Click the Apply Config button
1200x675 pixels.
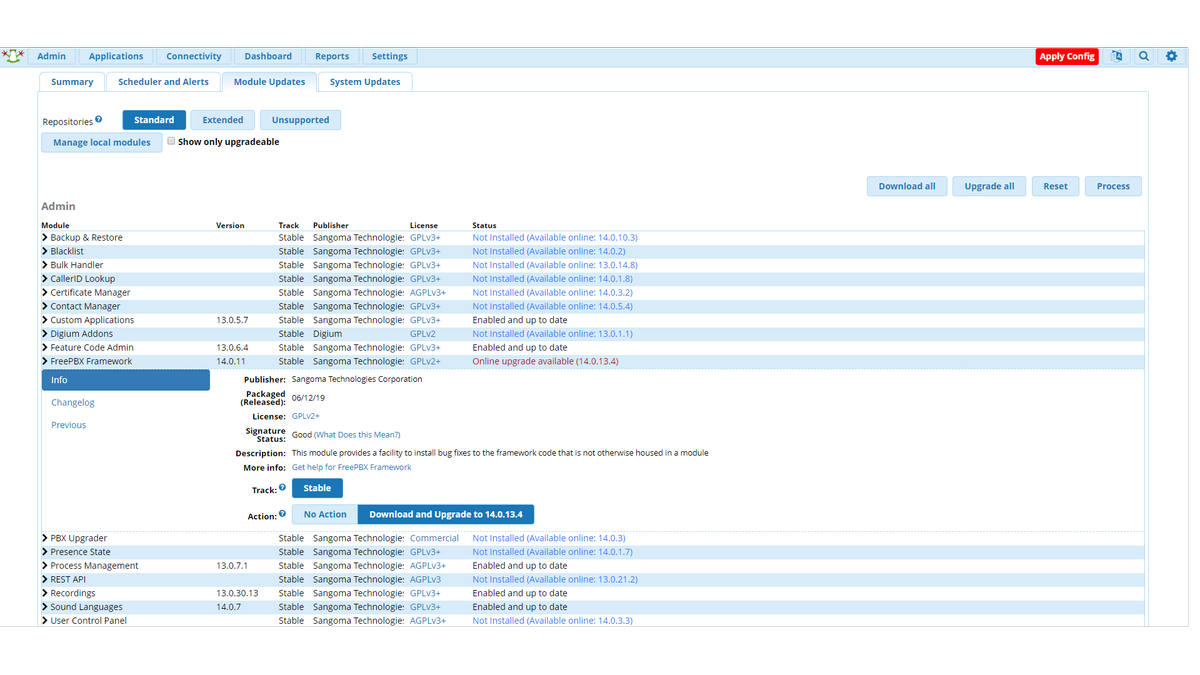point(1067,56)
